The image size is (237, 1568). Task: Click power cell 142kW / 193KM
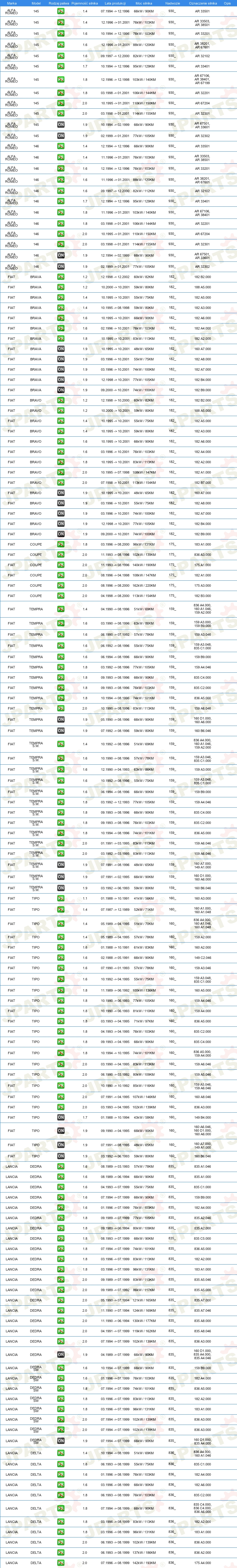coord(144,1563)
